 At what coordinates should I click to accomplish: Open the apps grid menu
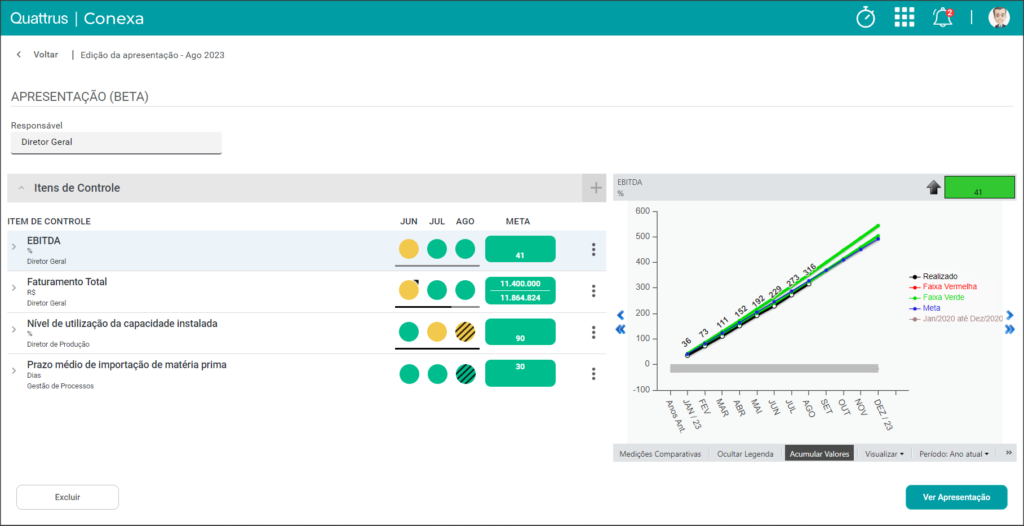[904, 18]
